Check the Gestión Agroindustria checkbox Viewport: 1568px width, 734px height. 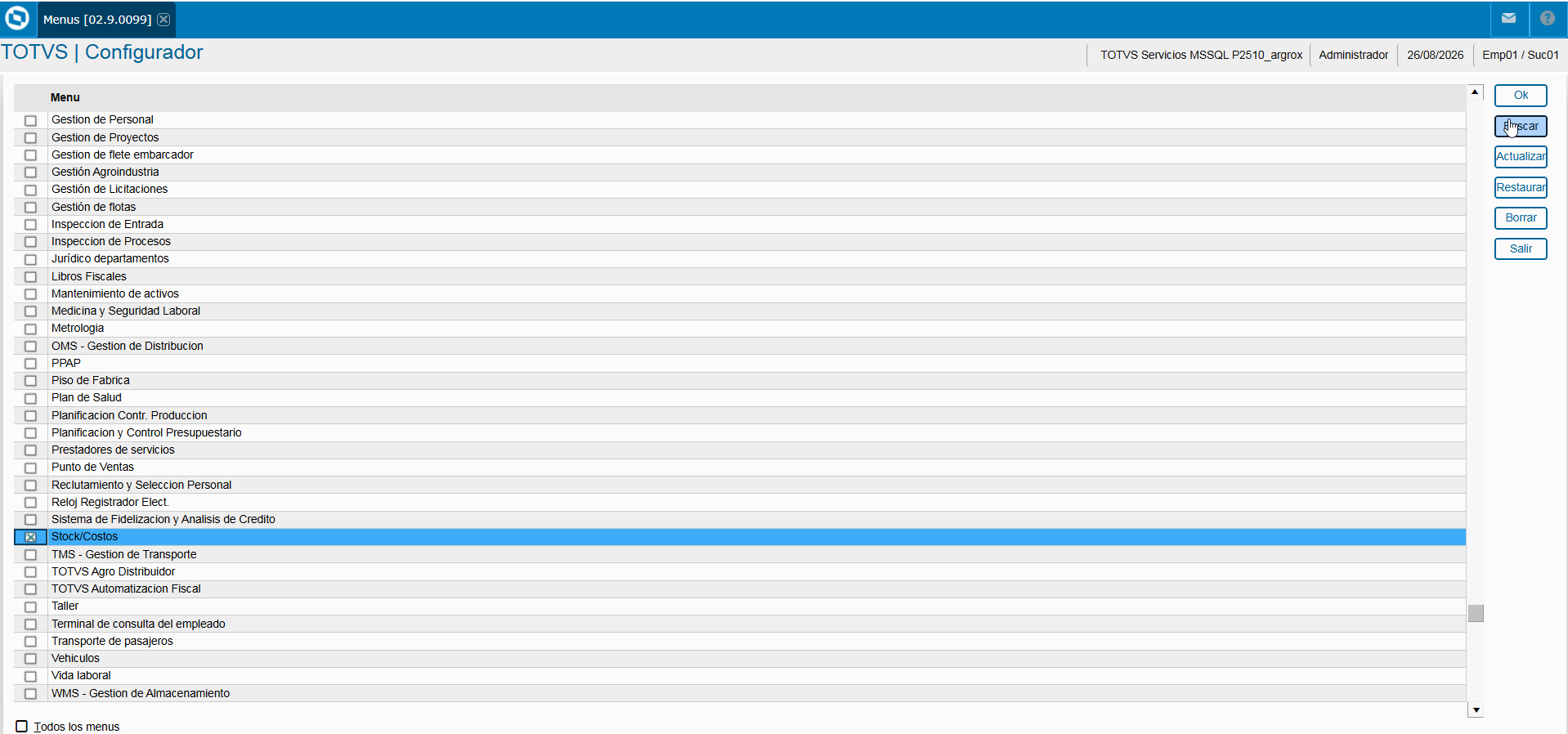30,172
